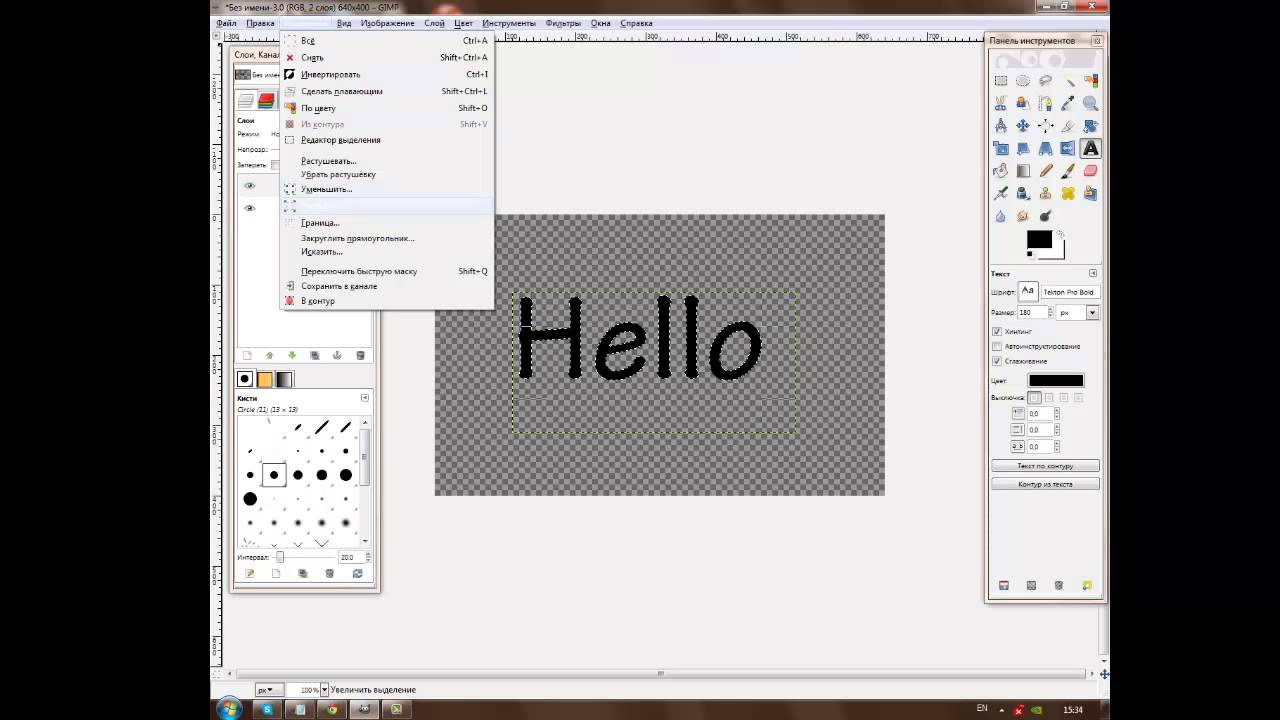Open the Файл menu
1280x720 pixels.
click(226, 23)
